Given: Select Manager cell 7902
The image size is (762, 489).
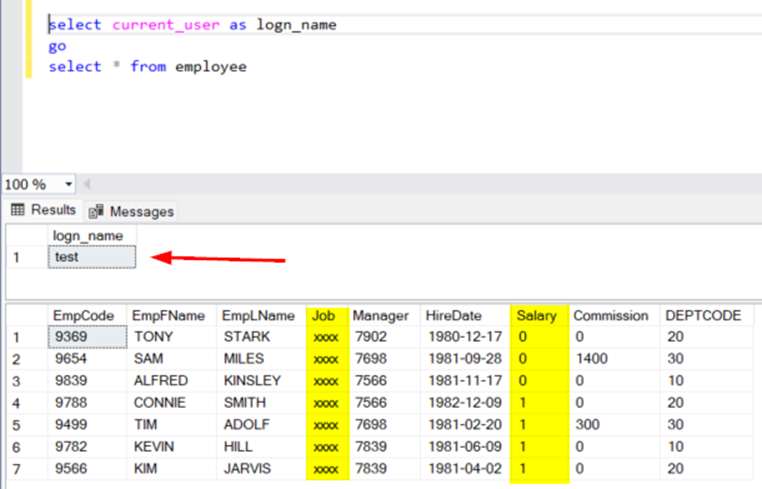Looking at the screenshot, I should 385,337.
